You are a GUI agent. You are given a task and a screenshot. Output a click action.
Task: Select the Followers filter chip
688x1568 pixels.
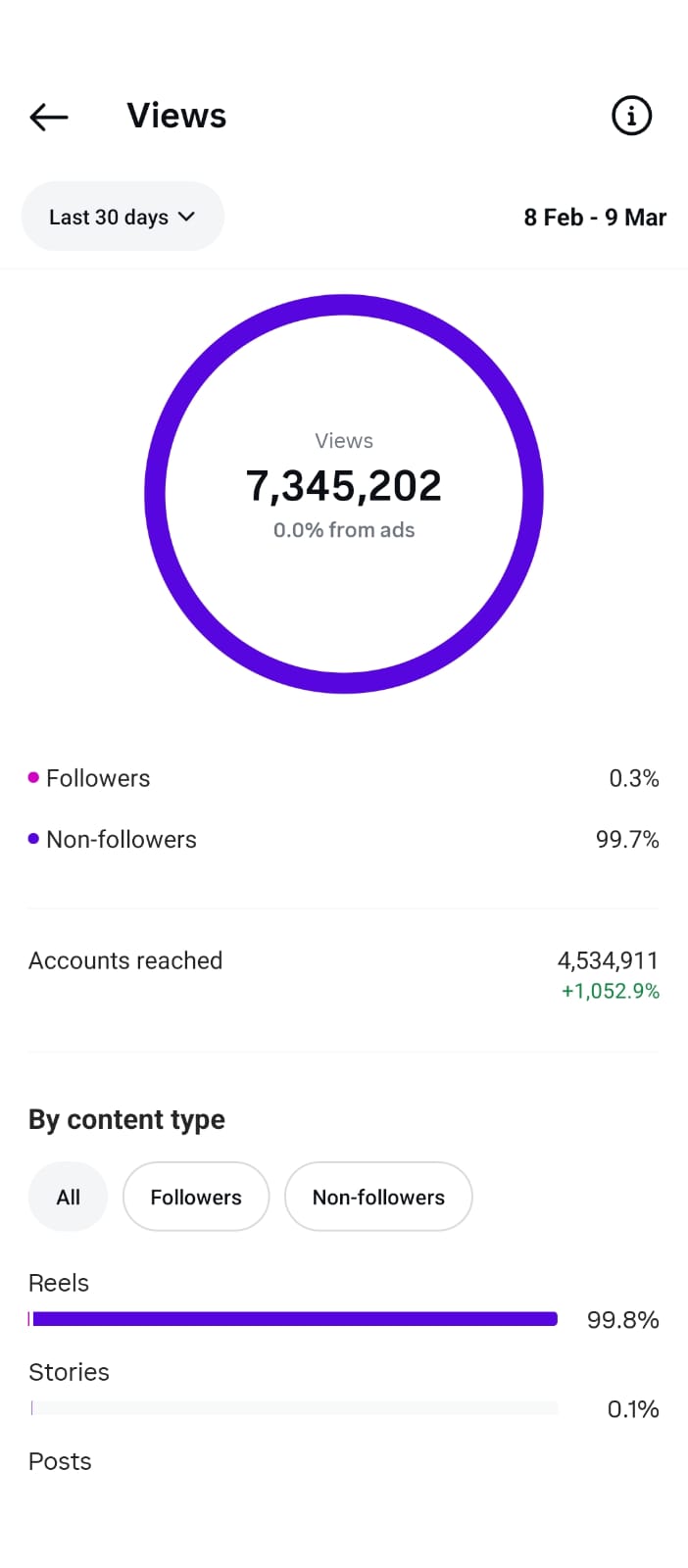196,1197
